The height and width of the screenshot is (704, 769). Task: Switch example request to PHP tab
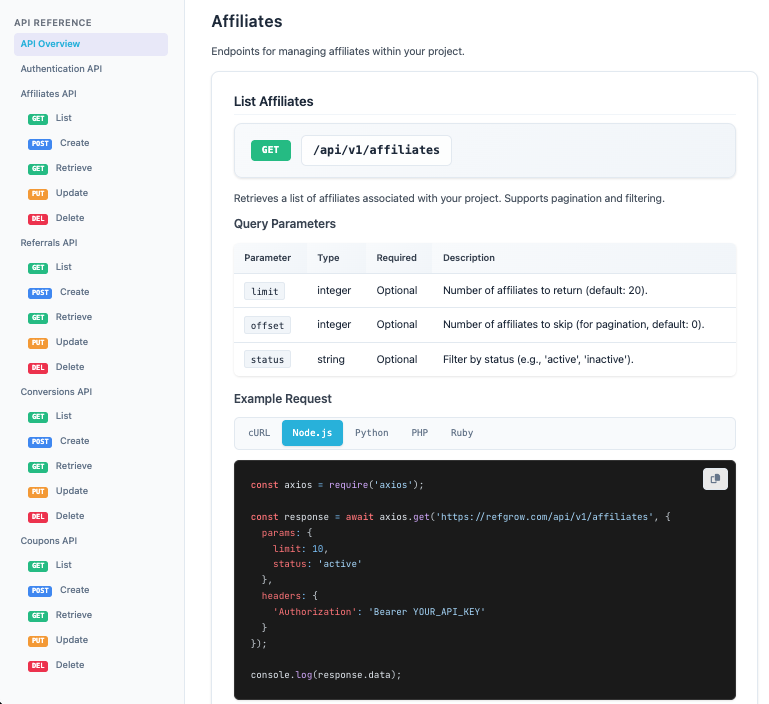[419, 433]
